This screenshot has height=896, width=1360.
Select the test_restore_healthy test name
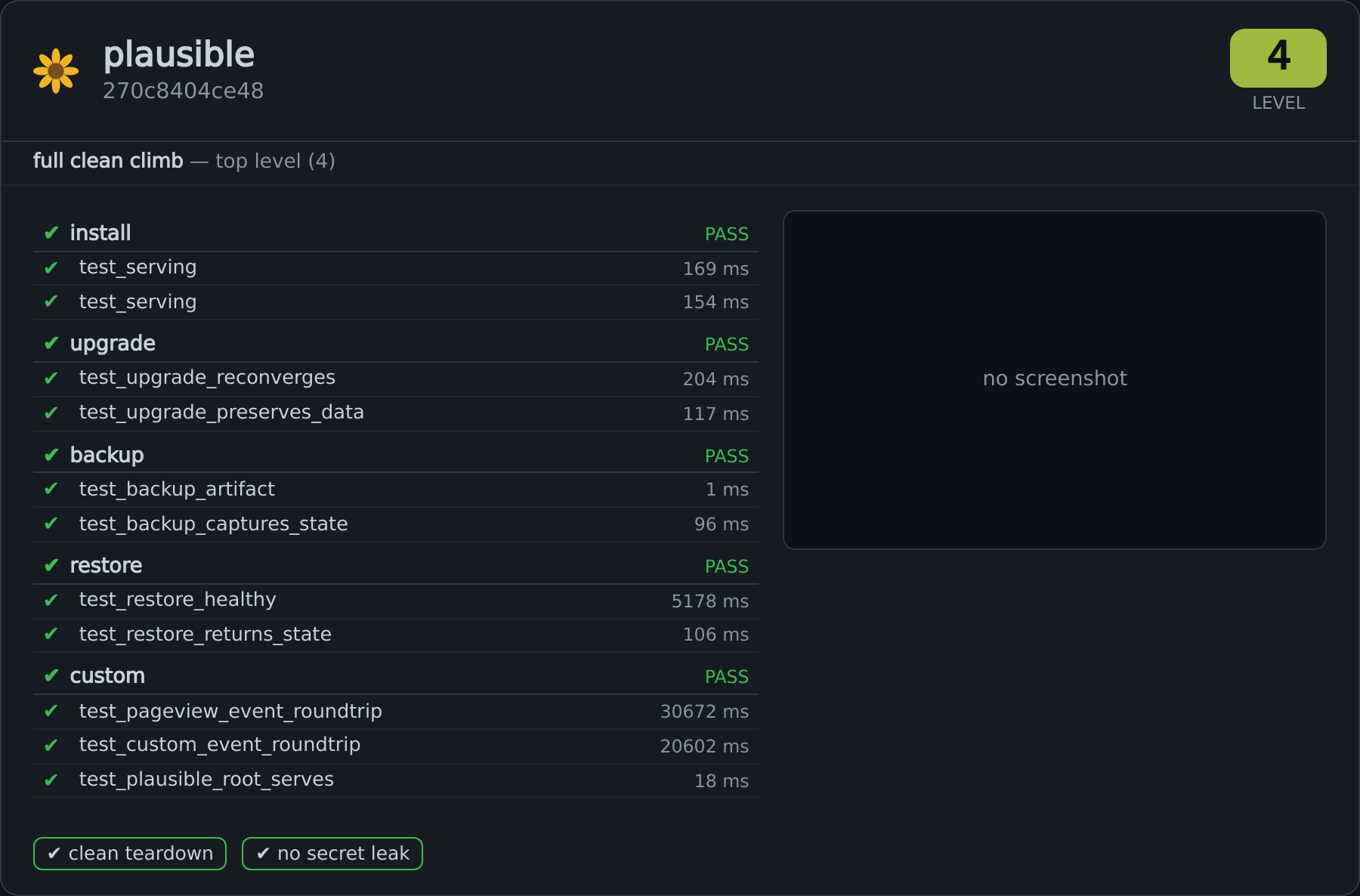click(x=178, y=600)
